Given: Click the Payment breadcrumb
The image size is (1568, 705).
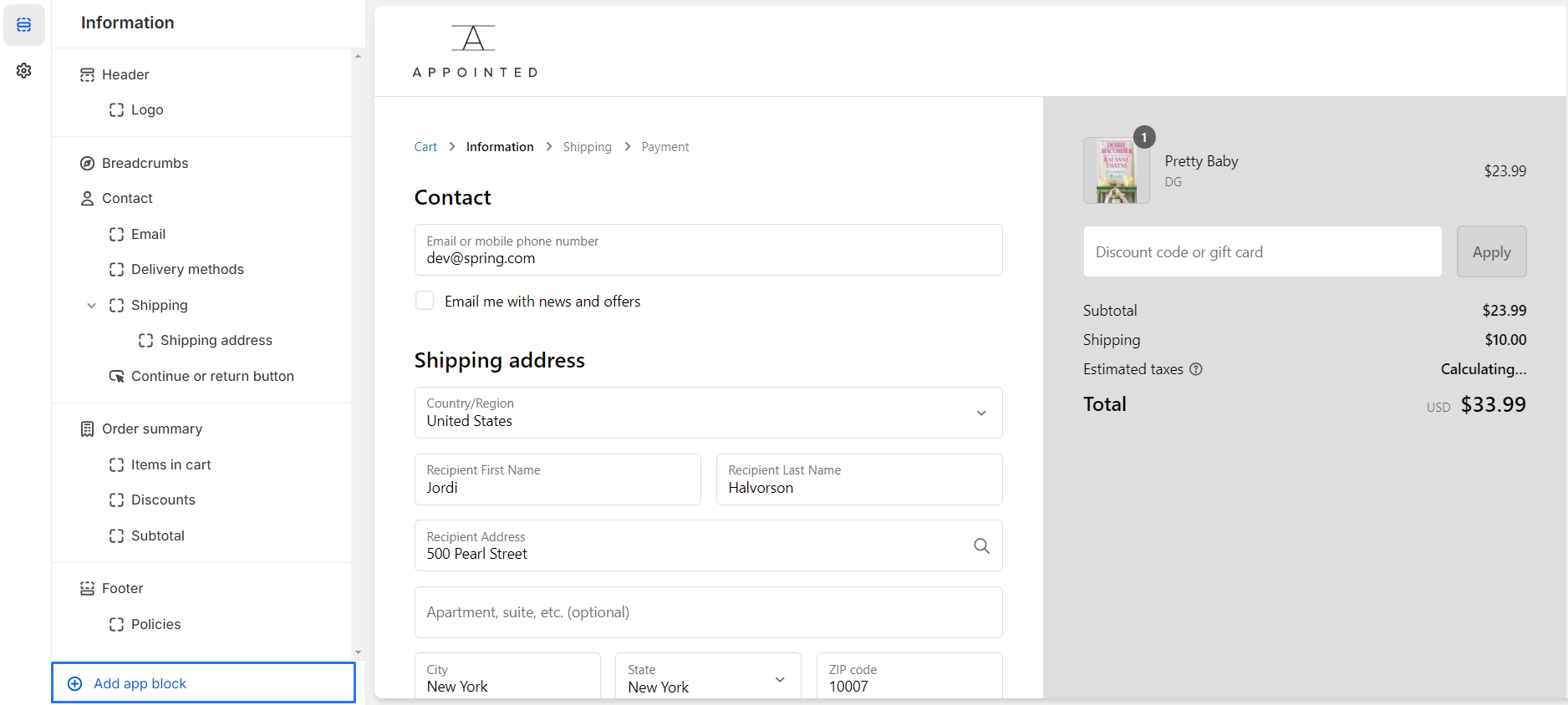Looking at the screenshot, I should (665, 147).
